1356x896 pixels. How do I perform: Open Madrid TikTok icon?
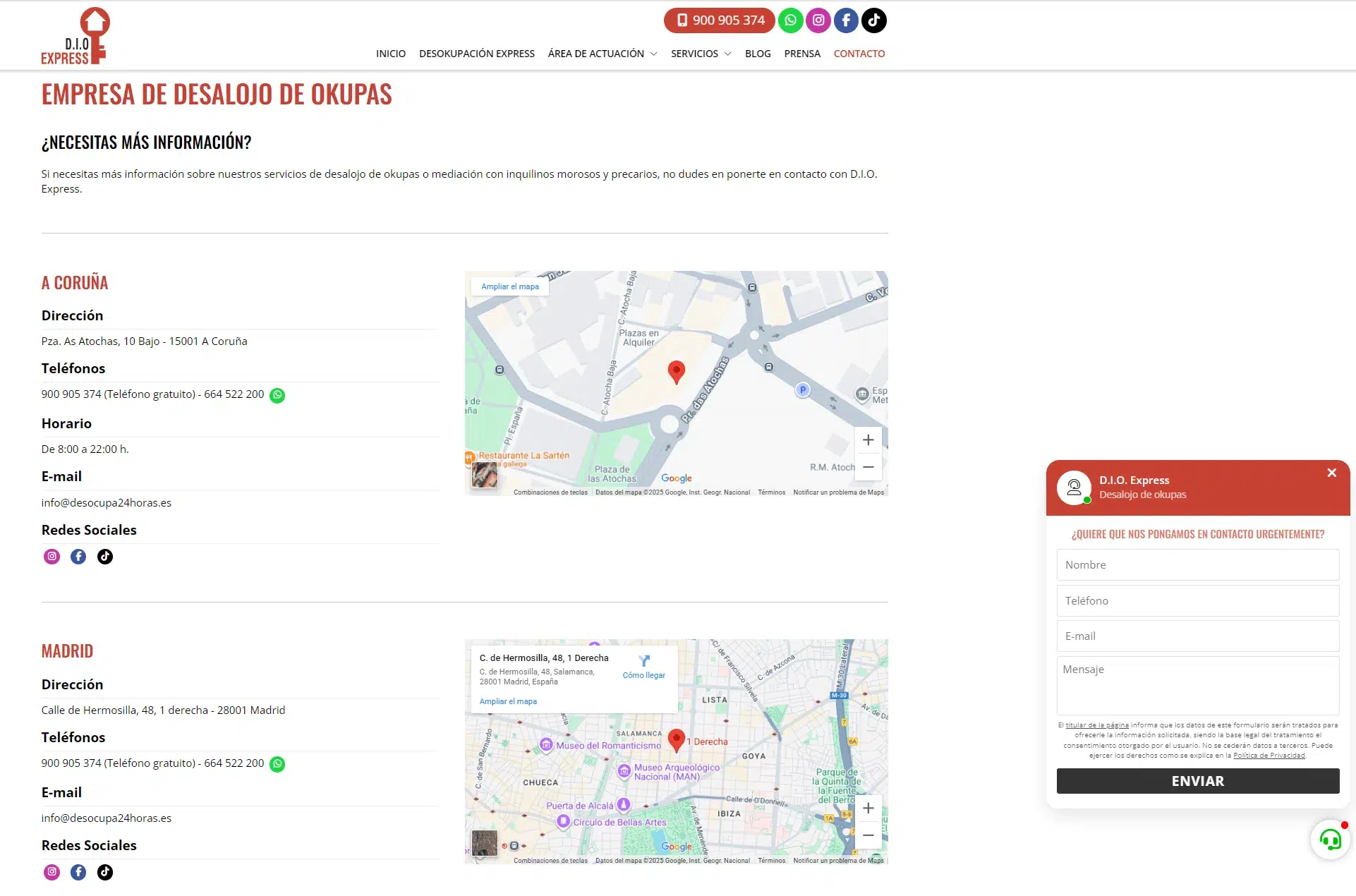[x=105, y=872]
